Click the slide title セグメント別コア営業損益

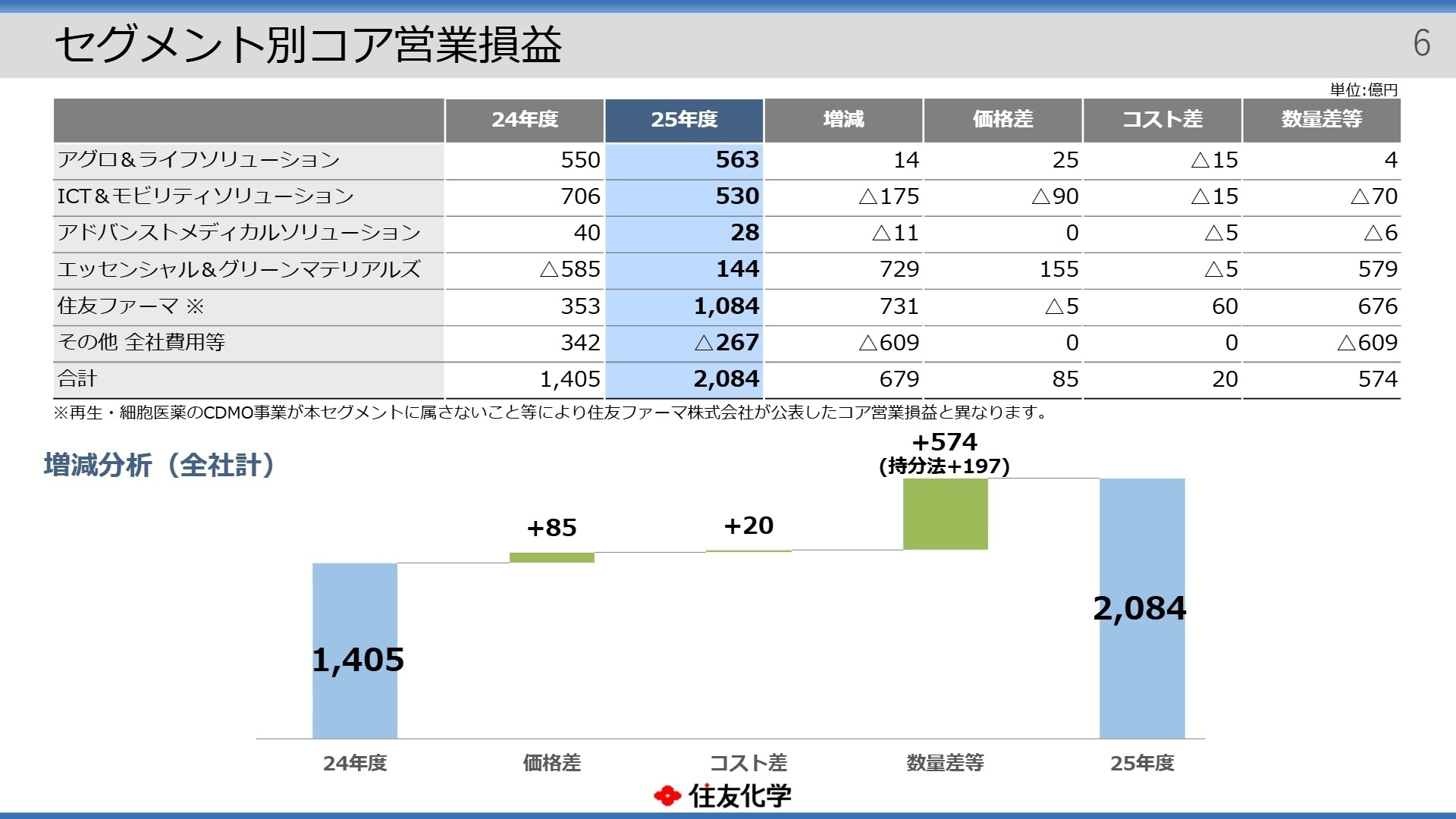[308, 44]
